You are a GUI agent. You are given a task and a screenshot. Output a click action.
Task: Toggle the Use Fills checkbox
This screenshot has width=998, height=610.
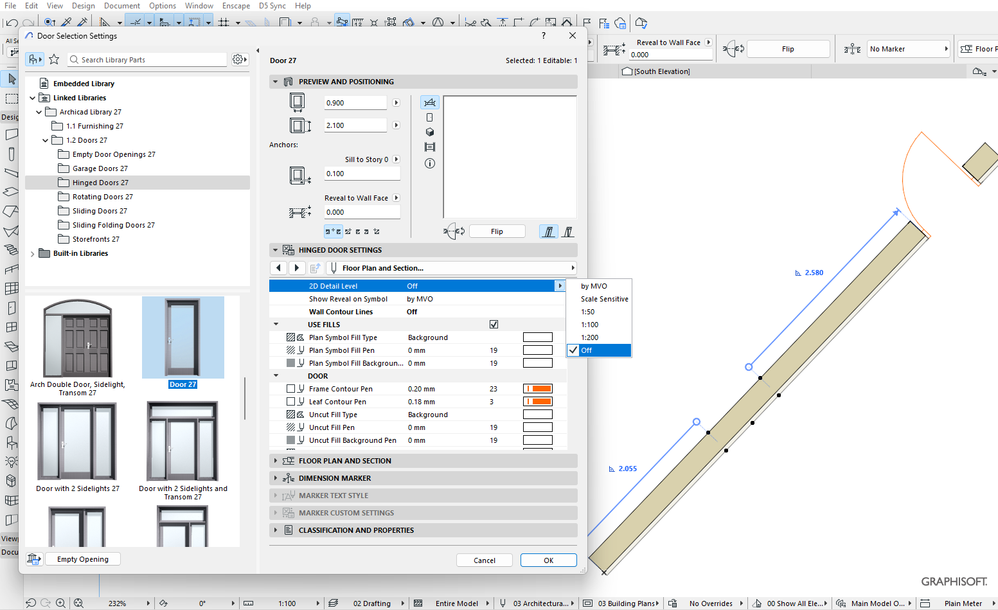[493, 325]
